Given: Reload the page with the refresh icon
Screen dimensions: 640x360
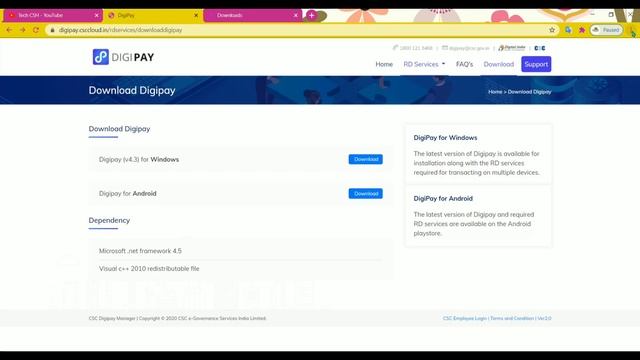Looking at the screenshot, I should (36, 30).
